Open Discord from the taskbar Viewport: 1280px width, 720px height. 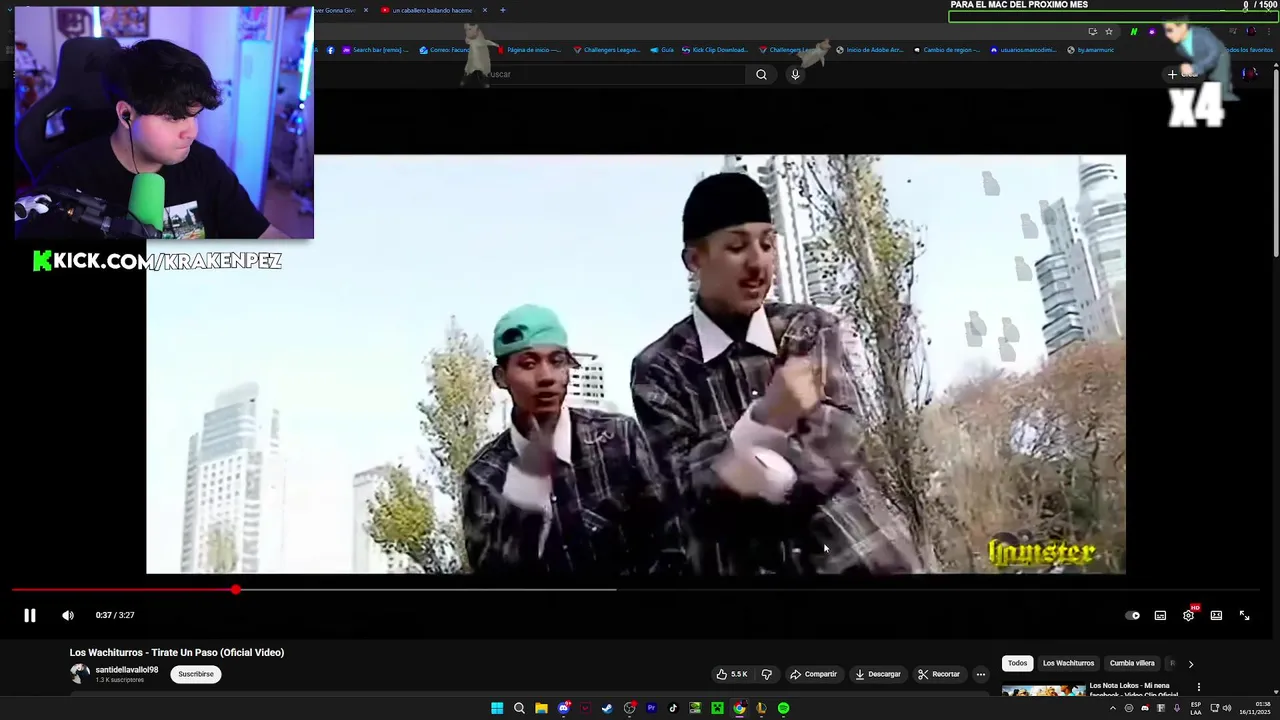564,708
